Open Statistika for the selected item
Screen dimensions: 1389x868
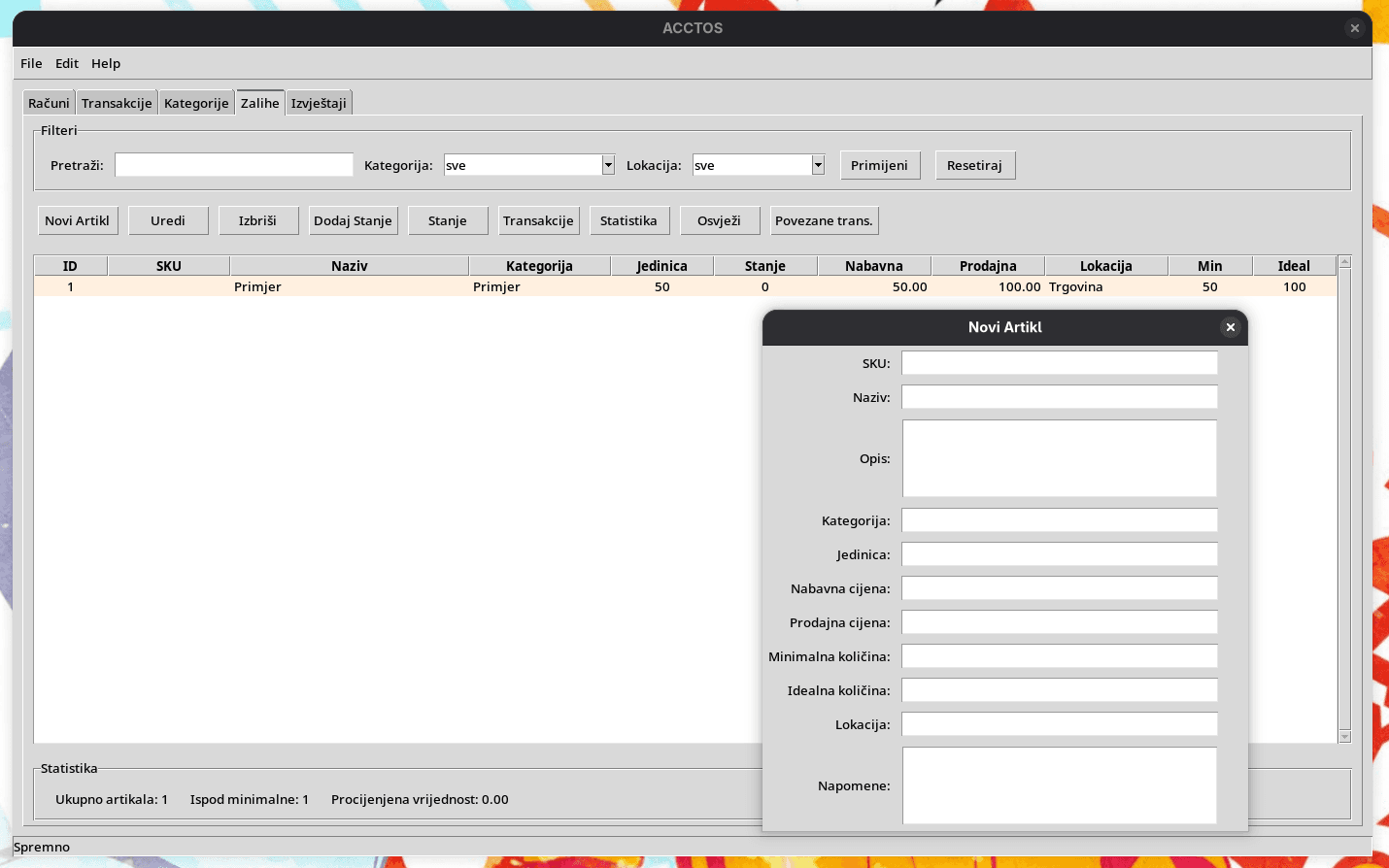628,220
